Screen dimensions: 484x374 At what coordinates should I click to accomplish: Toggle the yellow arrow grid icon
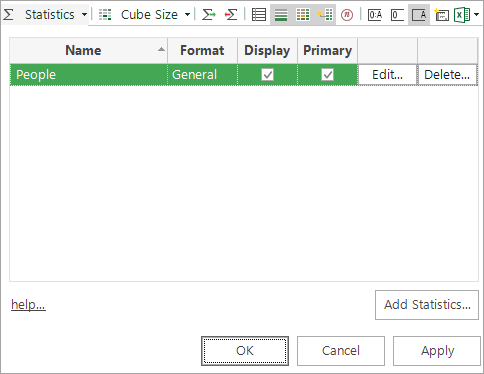(325, 15)
